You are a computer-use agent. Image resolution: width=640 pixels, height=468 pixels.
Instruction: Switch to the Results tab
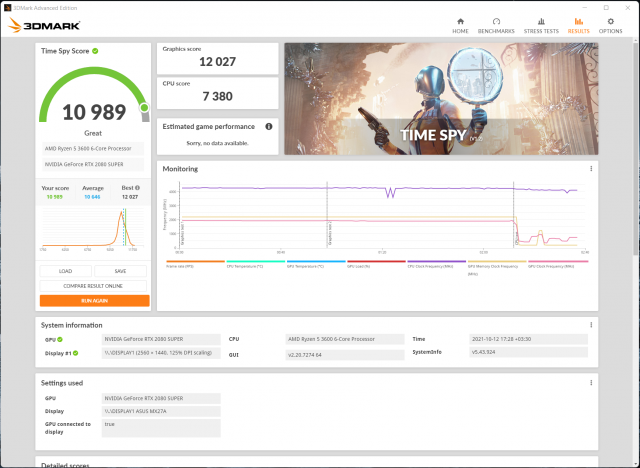point(578,24)
